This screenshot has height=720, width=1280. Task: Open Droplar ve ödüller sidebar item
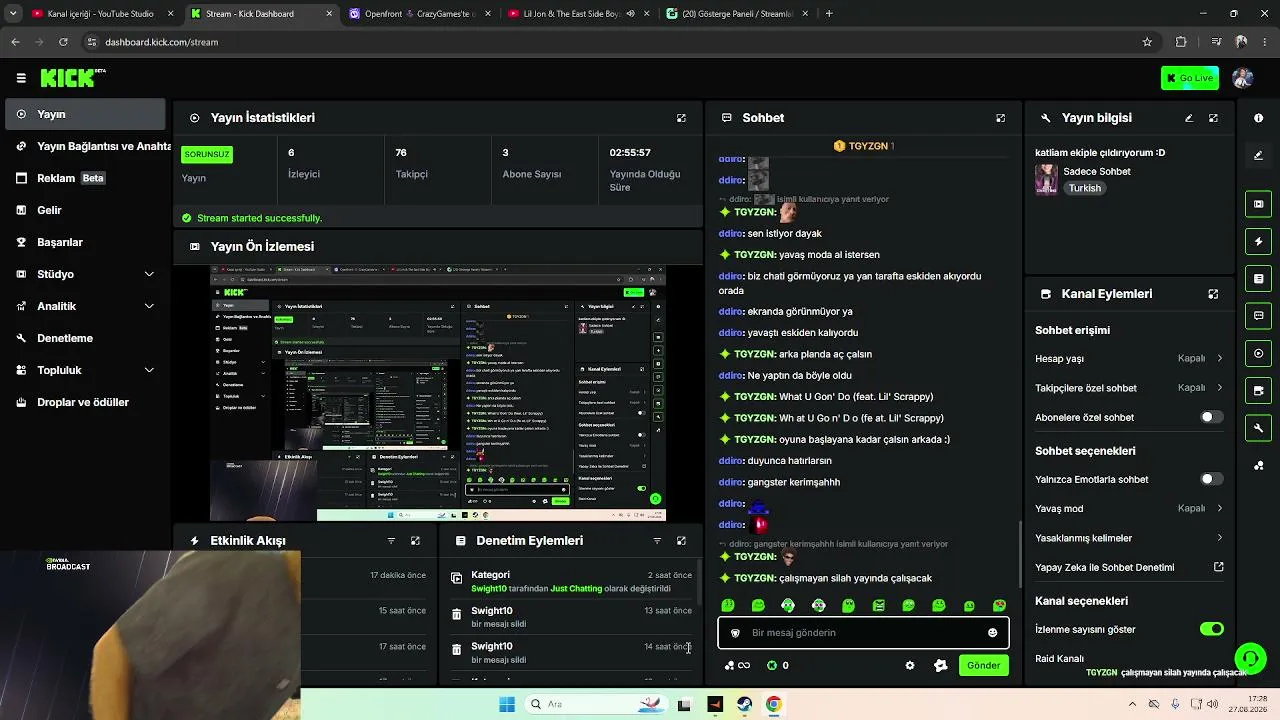coord(85,402)
